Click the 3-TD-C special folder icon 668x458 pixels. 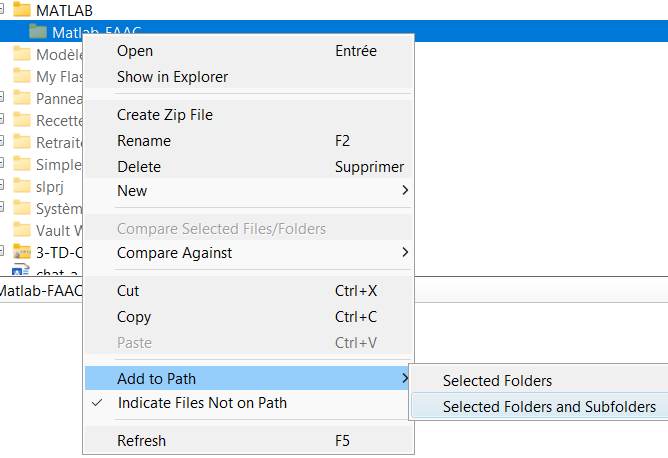tap(22, 252)
